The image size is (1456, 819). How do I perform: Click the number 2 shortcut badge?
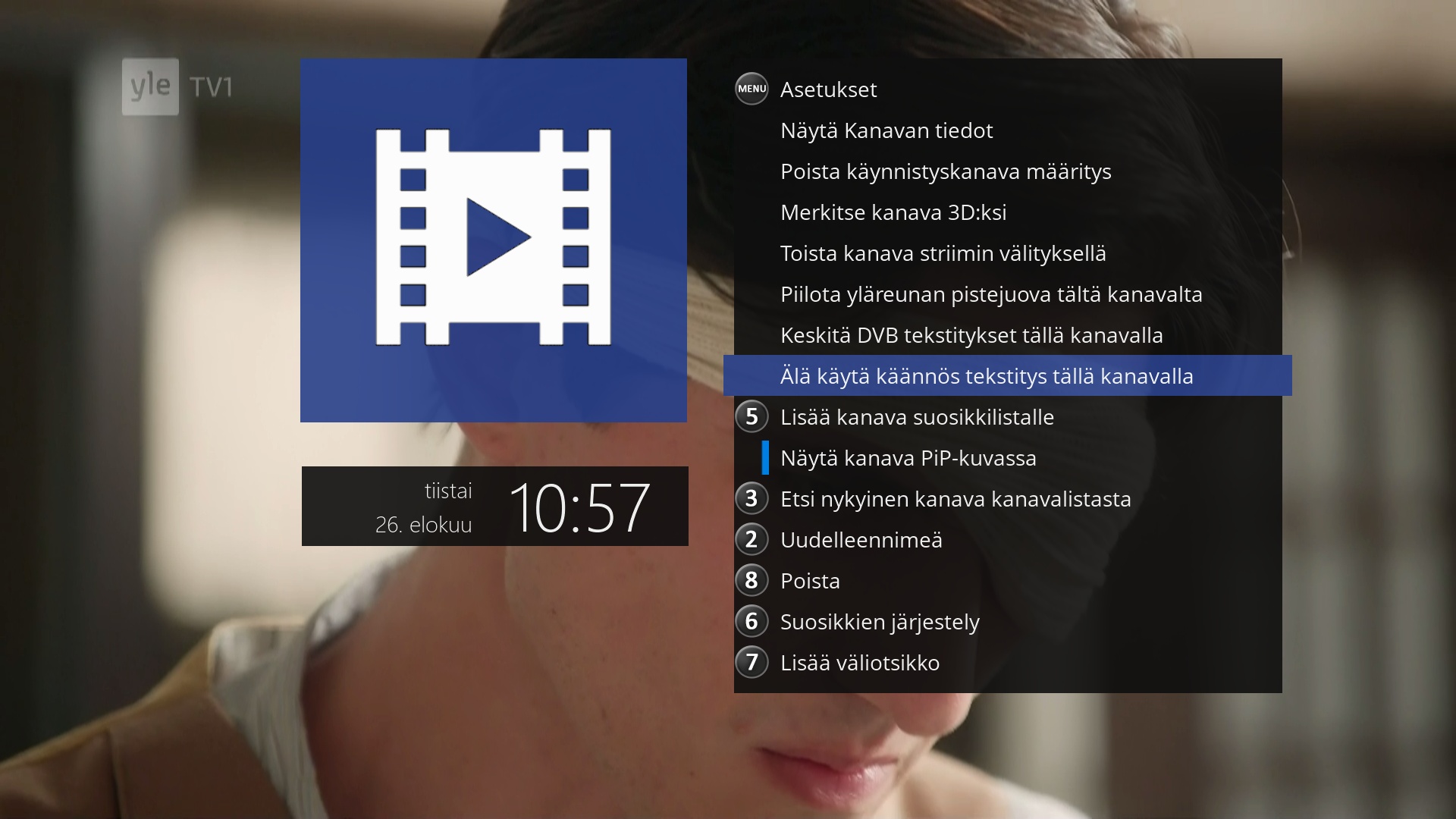[752, 539]
